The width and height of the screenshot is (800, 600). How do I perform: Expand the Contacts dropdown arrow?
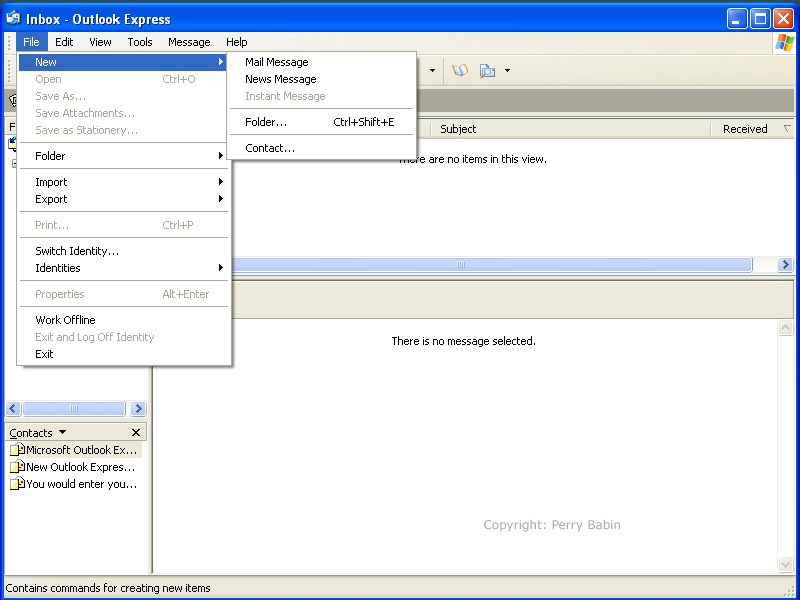(x=62, y=433)
